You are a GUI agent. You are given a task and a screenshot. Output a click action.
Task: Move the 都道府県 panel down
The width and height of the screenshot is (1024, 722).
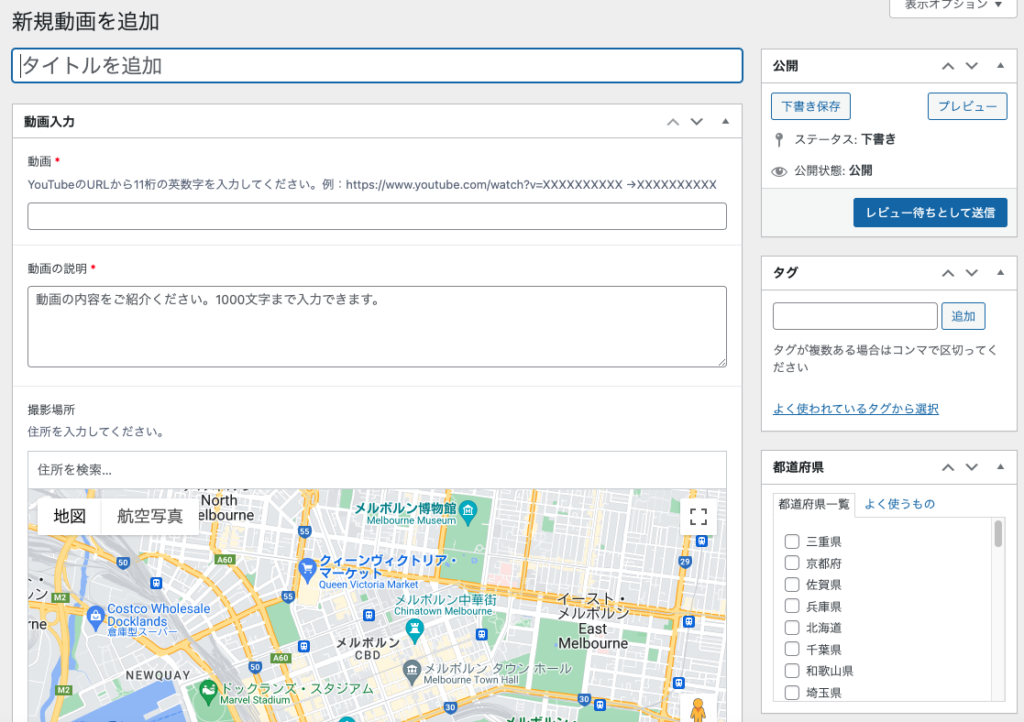pyautogui.click(x=972, y=467)
